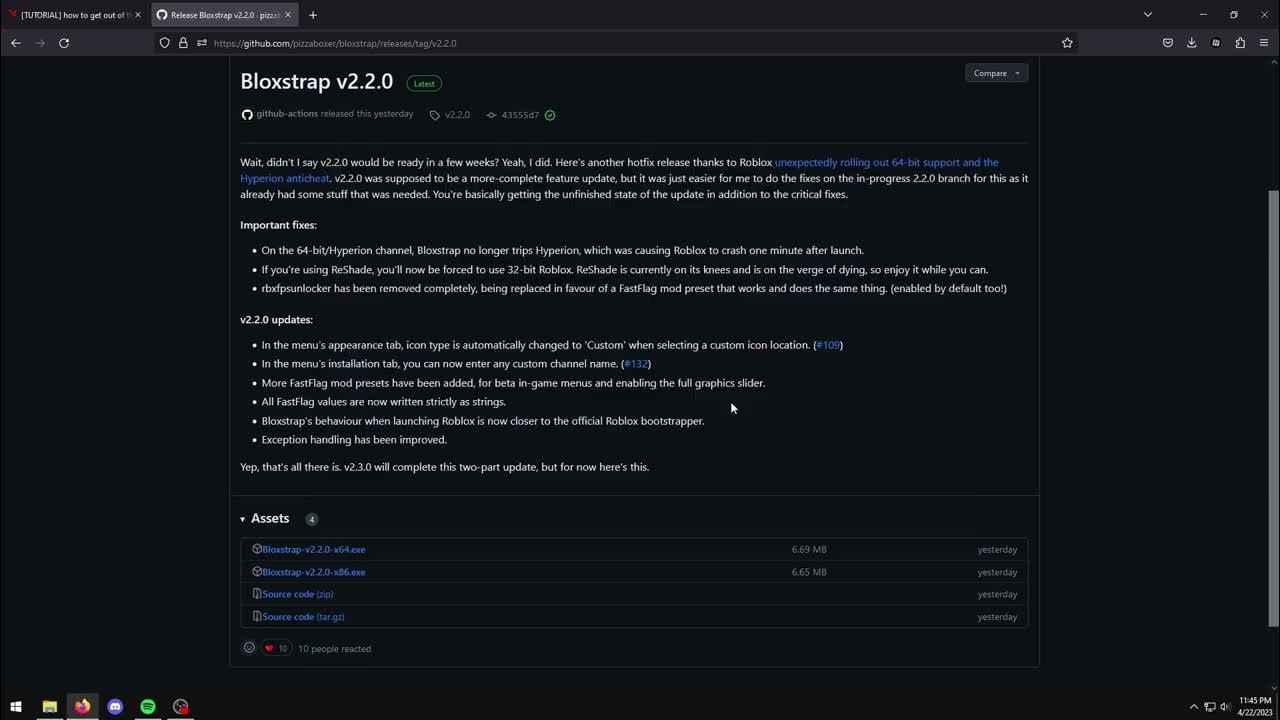Open issue #132 link
This screenshot has height=720, width=1280.
tap(636, 364)
